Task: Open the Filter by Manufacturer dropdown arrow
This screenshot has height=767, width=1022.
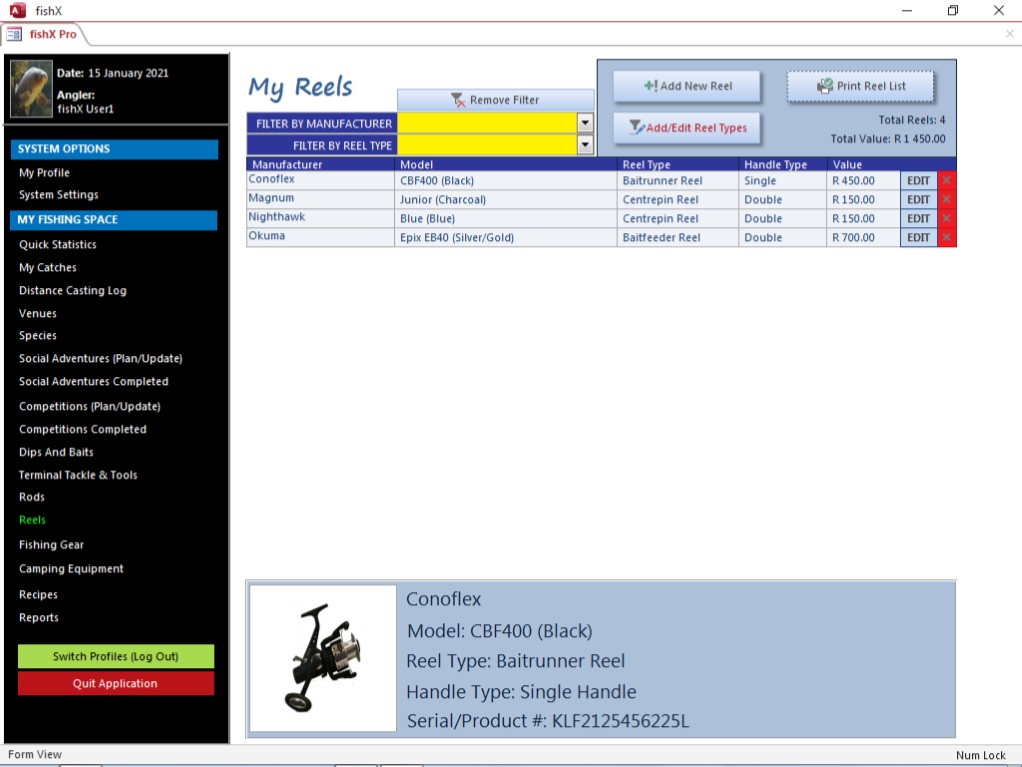Action: pyautogui.click(x=585, y=123)
